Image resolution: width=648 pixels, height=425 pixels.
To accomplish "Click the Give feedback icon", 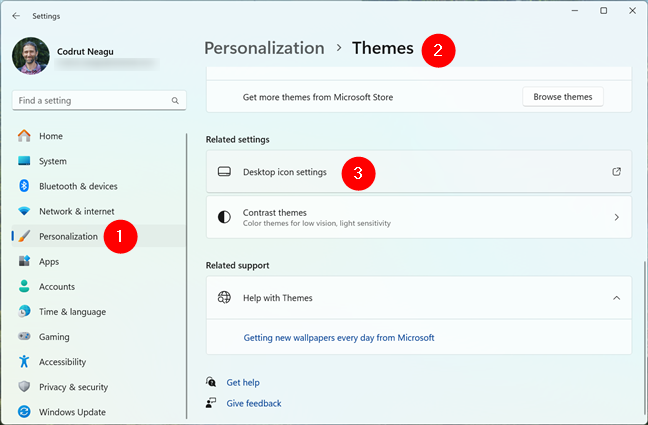I will [211, 403].
